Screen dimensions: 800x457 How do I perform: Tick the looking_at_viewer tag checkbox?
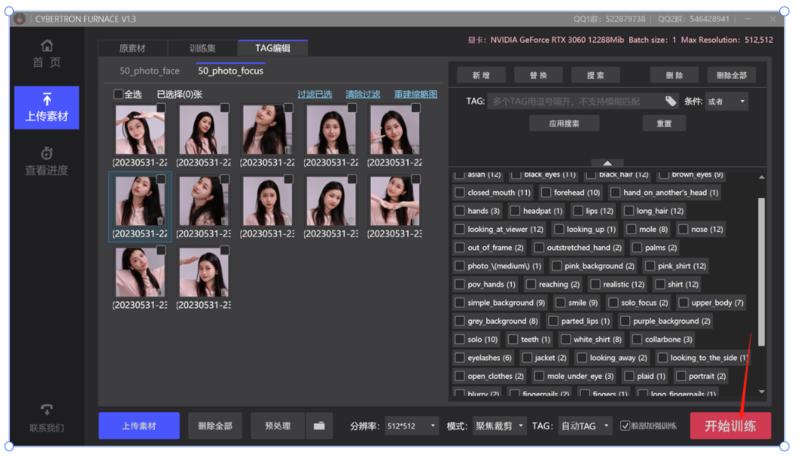tap(460, 229)
